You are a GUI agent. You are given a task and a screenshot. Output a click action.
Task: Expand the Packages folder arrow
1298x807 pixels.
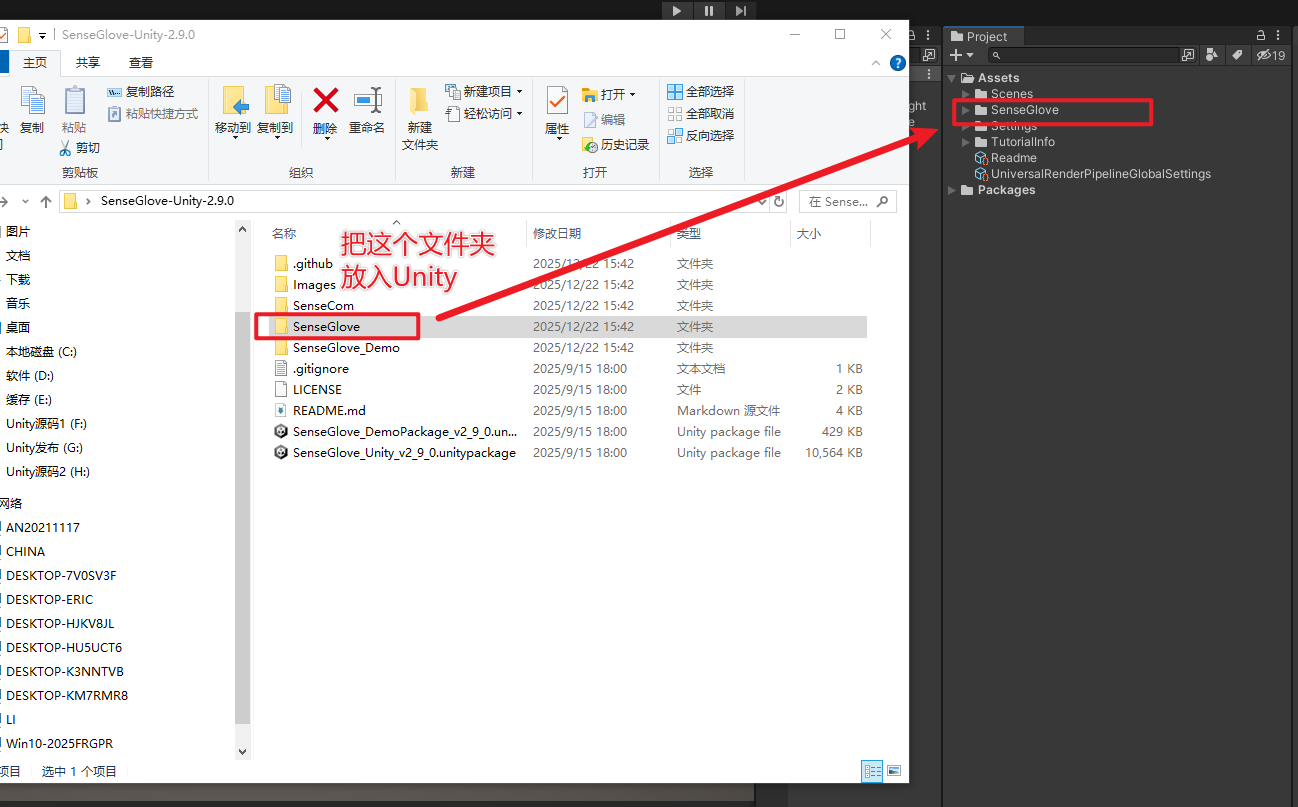(951, 190)
